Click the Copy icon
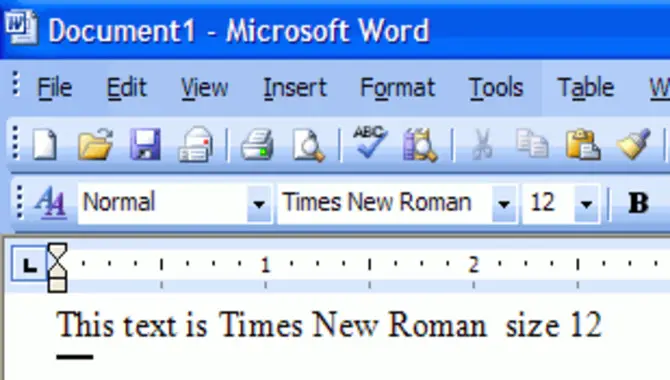Viewport: 670px width, 380px height. [532, 144]
